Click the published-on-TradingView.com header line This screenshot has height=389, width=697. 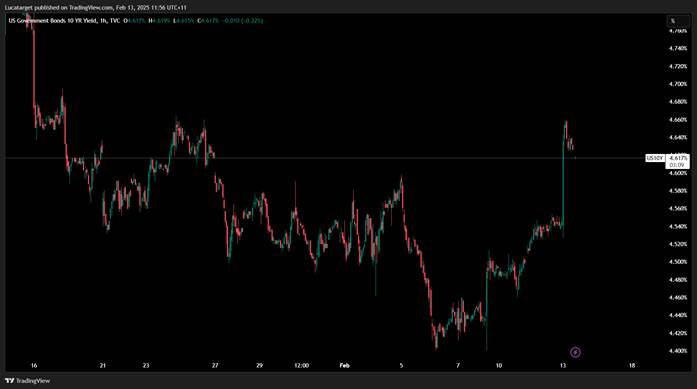95,8
